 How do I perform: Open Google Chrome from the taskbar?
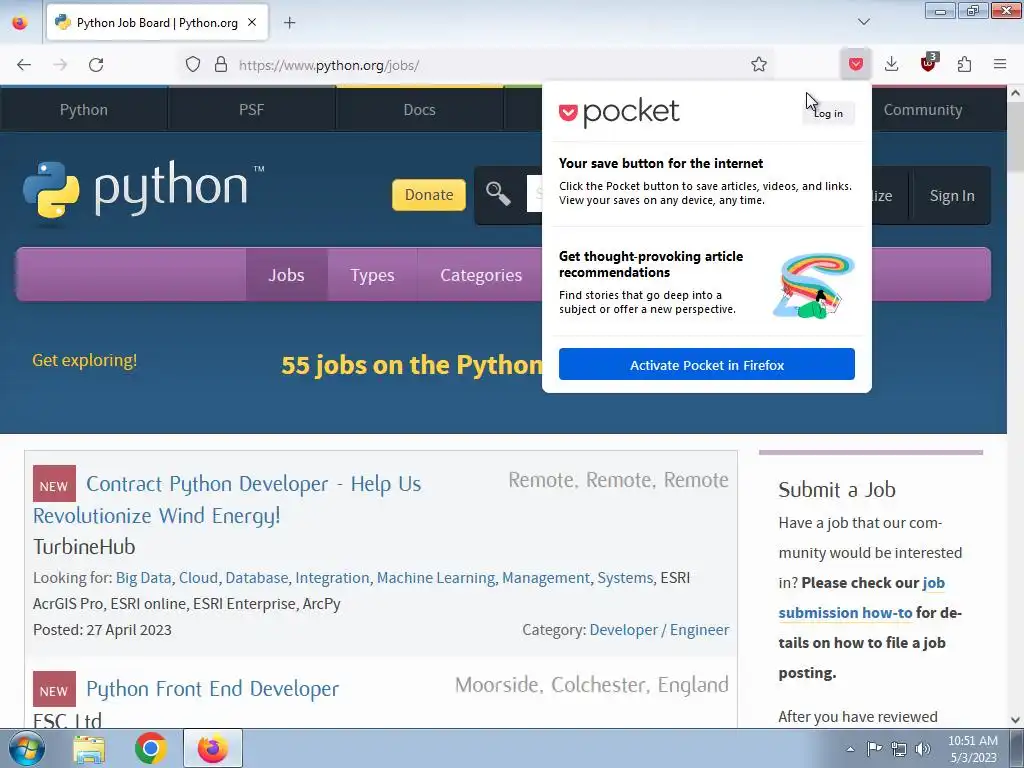150,748
